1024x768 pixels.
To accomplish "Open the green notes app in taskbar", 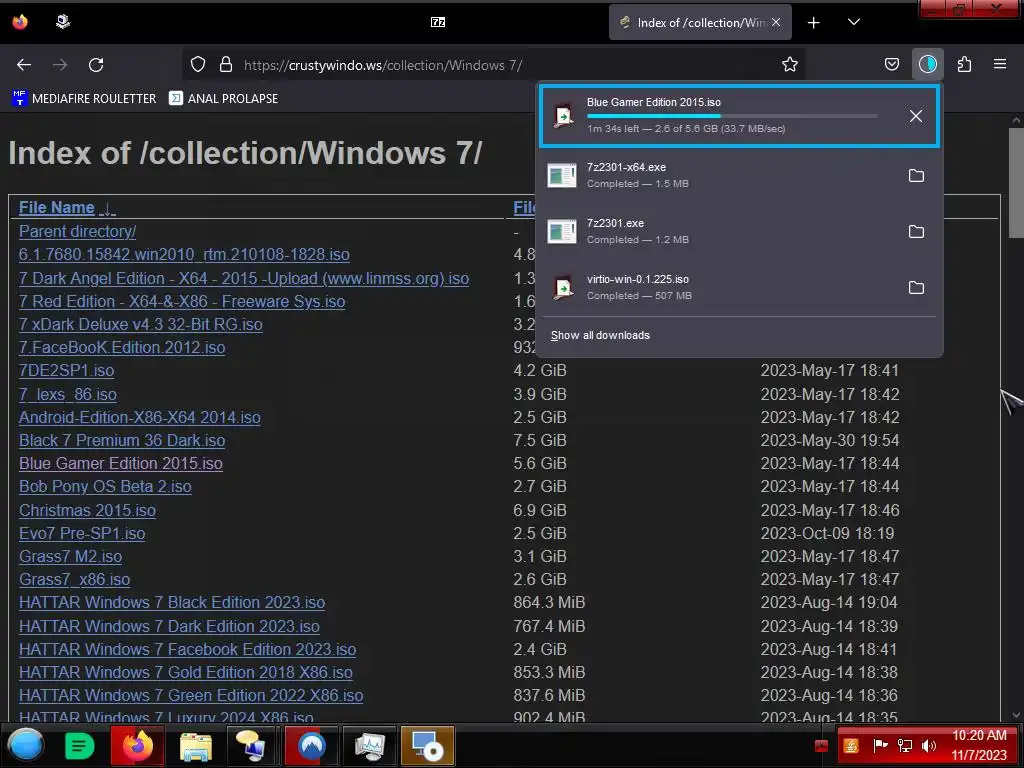I will [x=79, y=746].
